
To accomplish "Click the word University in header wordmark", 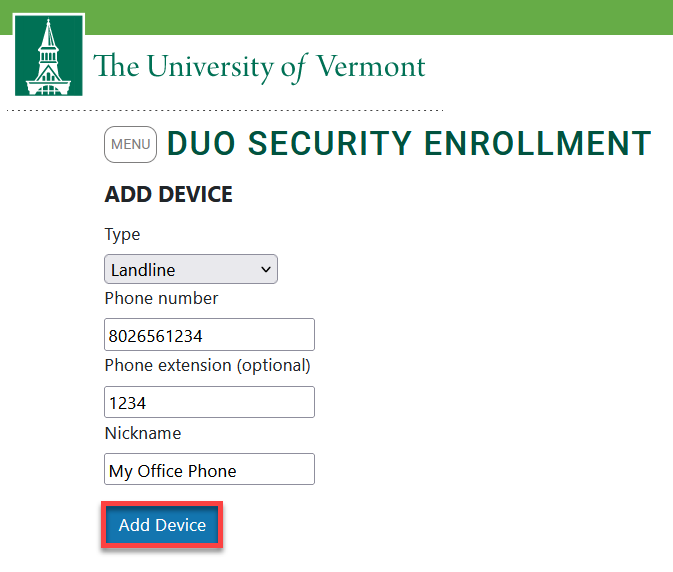I will tap(210, 67).
